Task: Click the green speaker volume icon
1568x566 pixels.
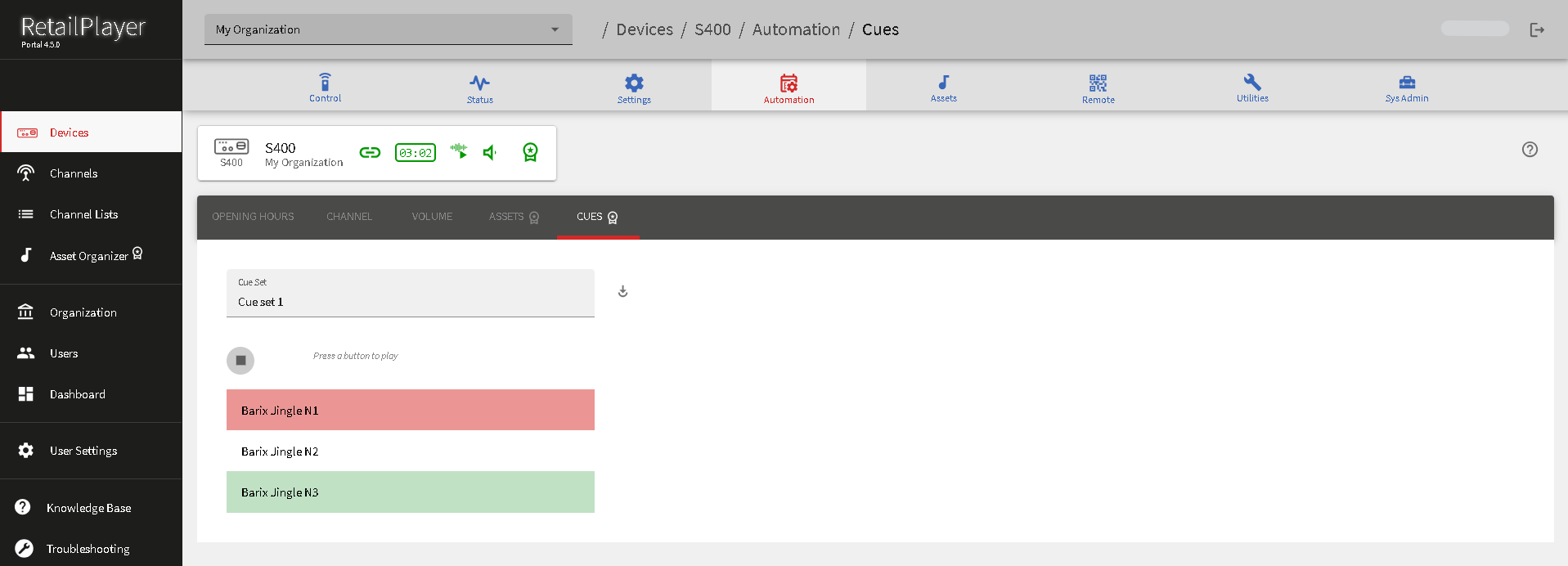Action: 490,153
